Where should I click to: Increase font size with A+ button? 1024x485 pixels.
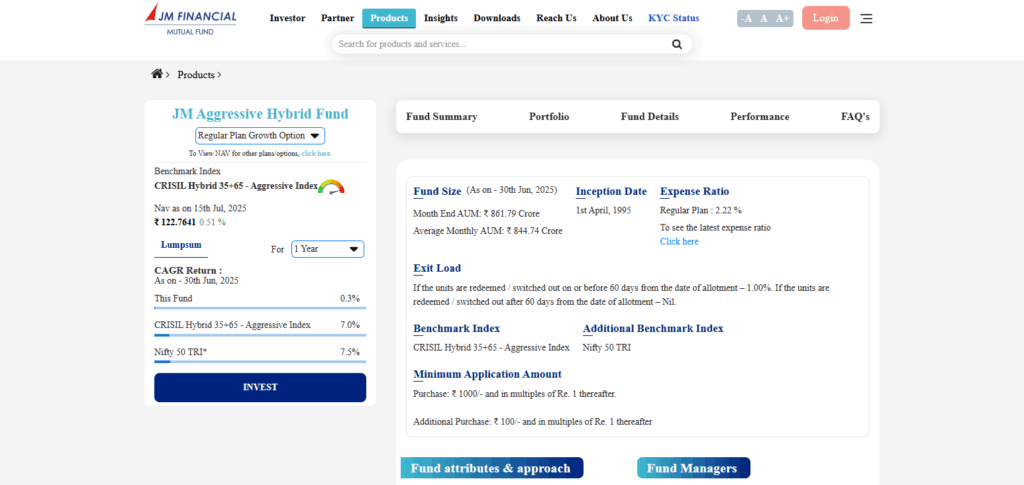click(782, 18)
